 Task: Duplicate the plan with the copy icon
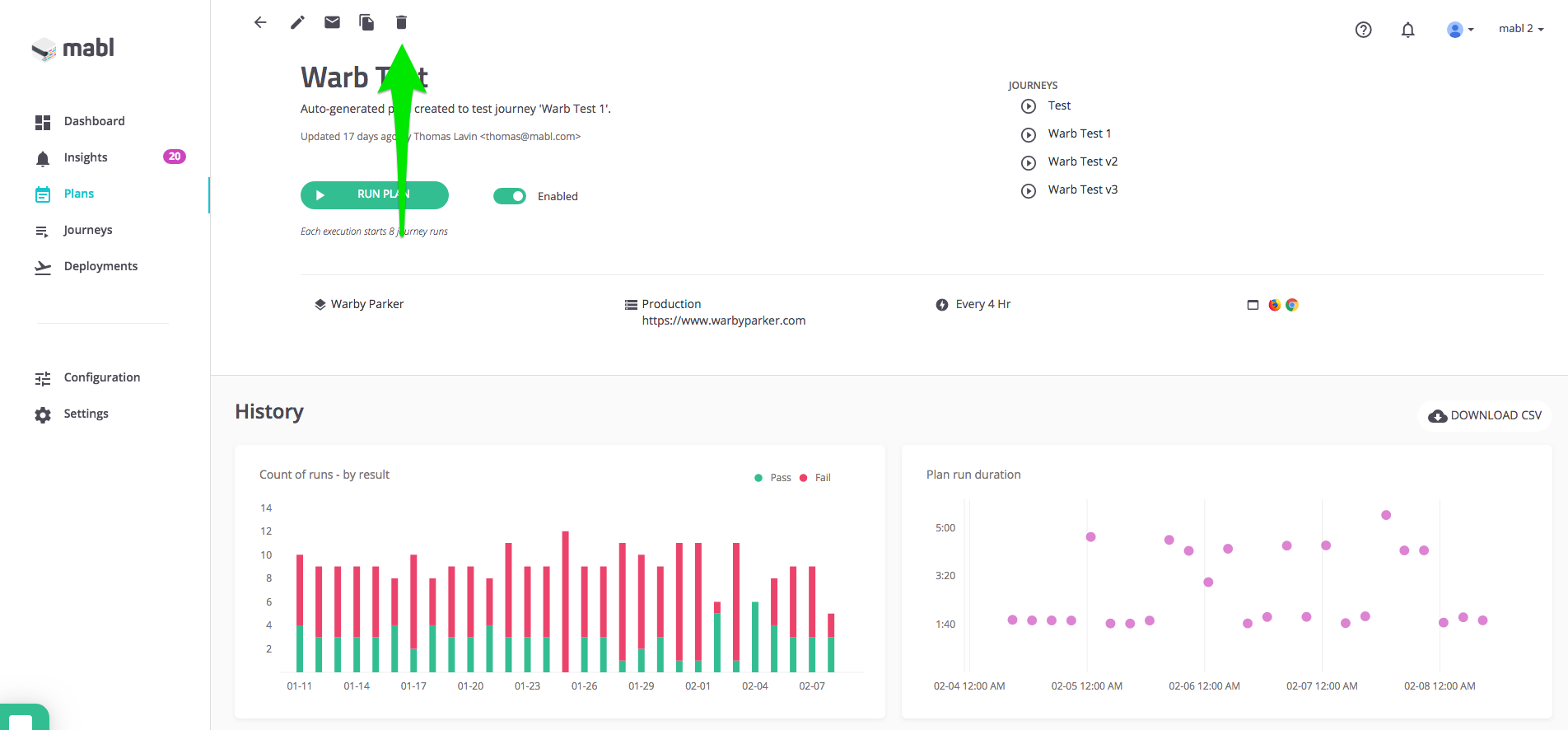pyautogui.click(x=366, y=22)
